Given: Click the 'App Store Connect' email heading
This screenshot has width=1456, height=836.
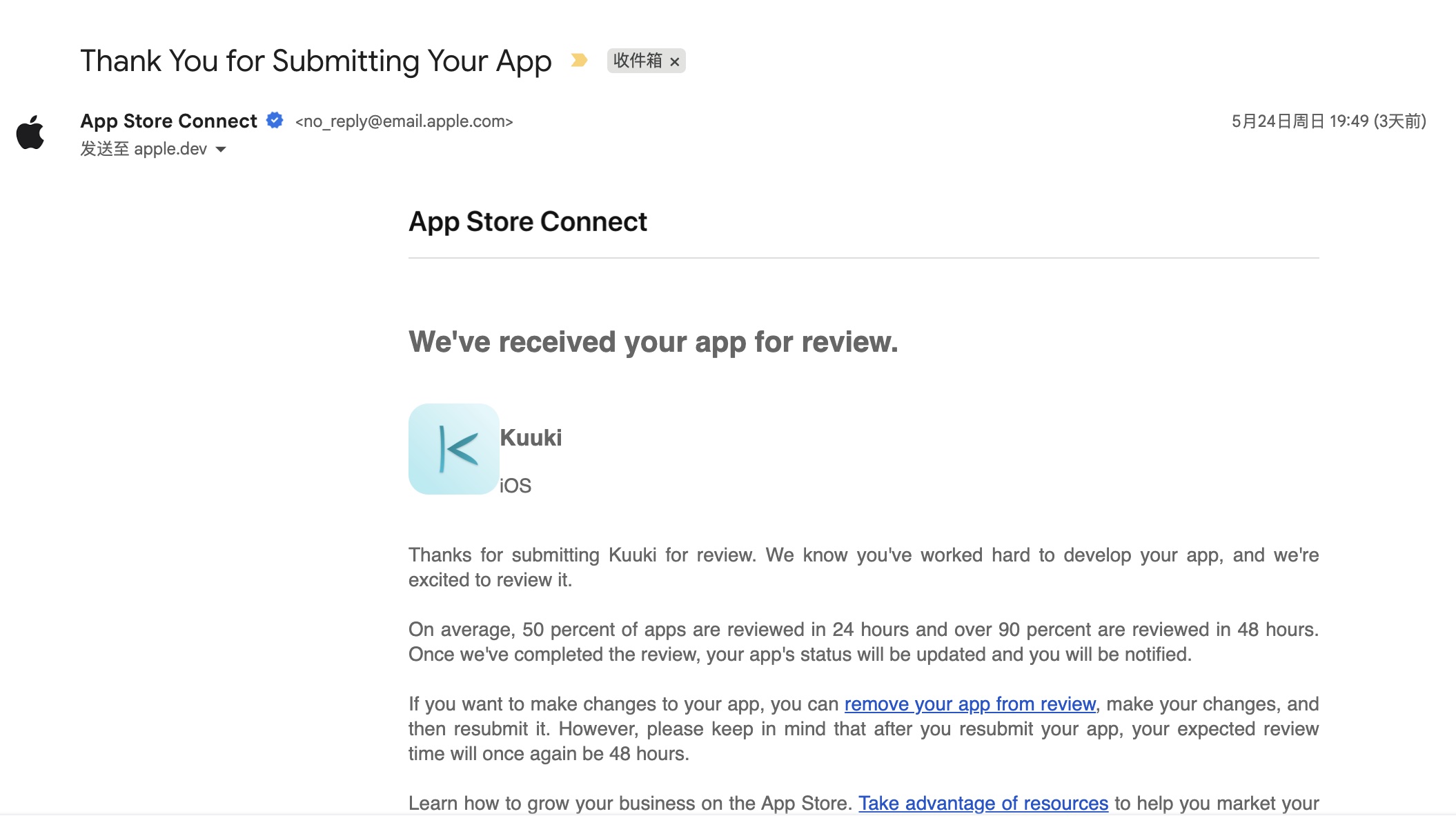Looking at the screenshot, I should click(x=528, y=222).
